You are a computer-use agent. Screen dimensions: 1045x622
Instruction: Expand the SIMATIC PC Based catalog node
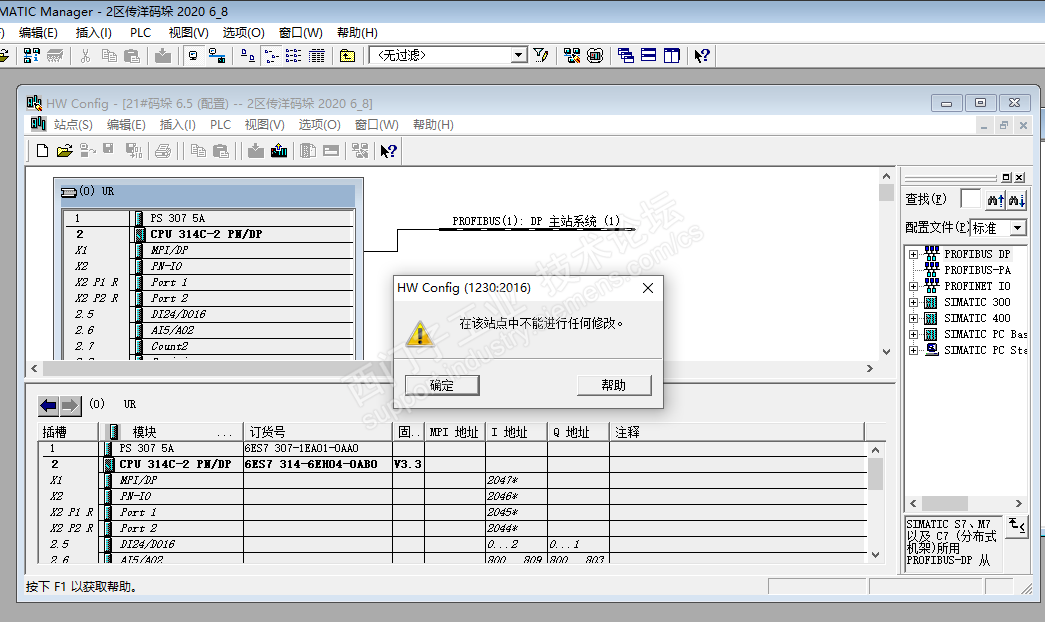(x=914, y=334)
